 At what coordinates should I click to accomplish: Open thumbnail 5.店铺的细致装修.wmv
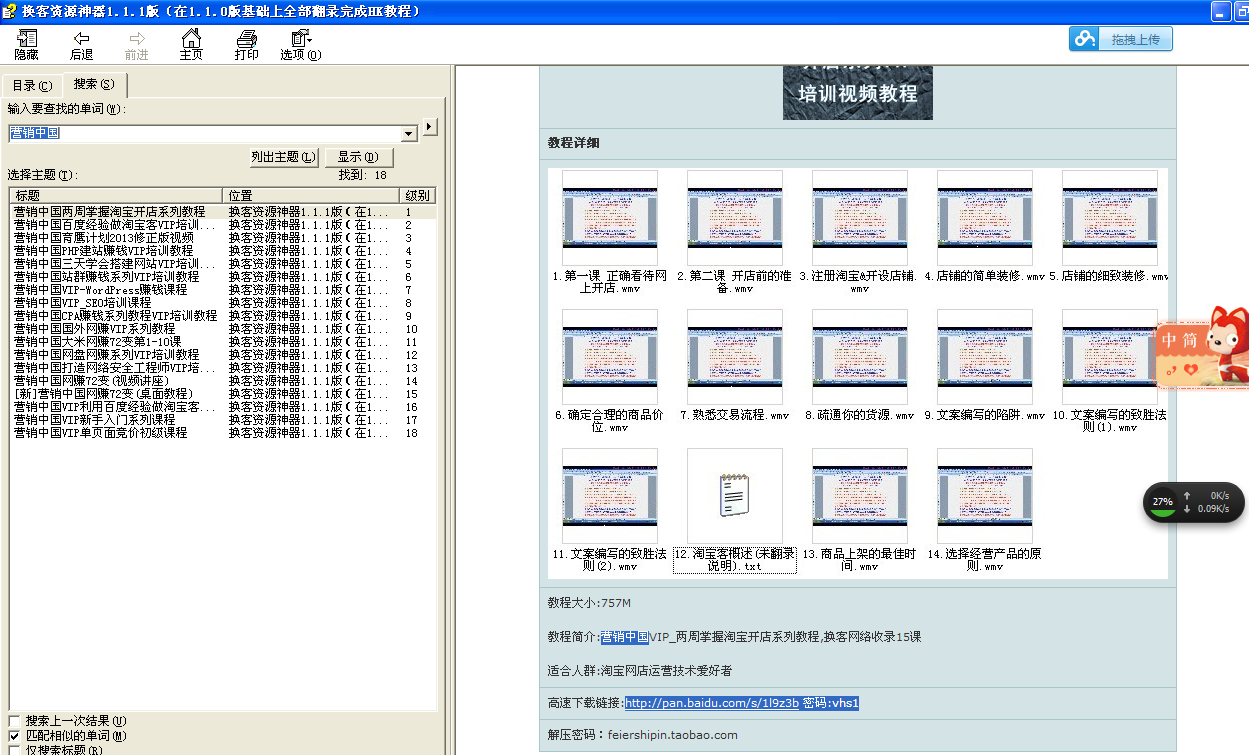pos(1110,217)
